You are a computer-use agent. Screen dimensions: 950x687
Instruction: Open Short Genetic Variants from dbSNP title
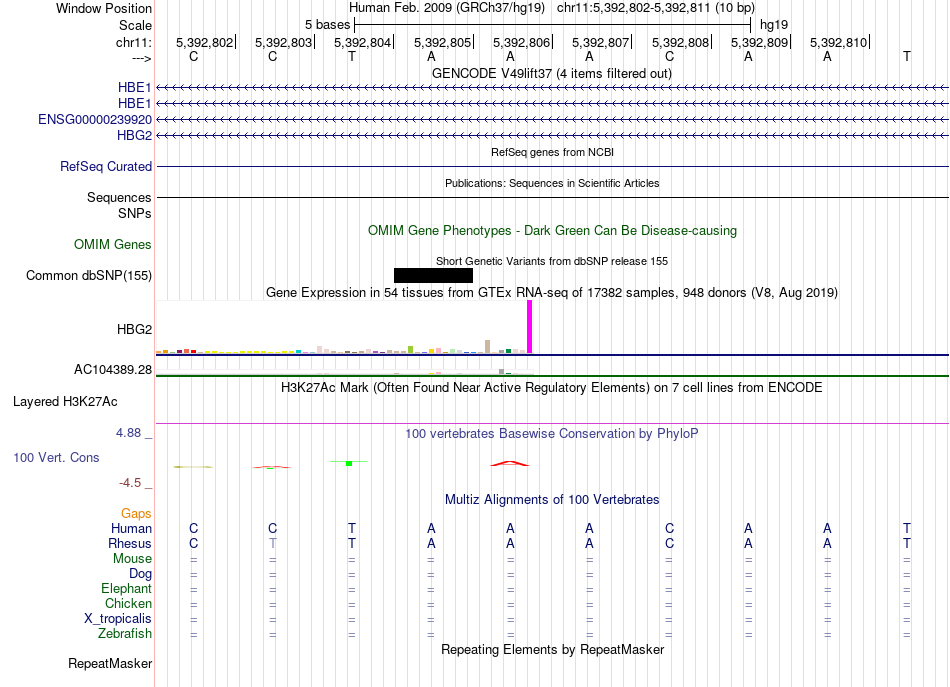552,261
